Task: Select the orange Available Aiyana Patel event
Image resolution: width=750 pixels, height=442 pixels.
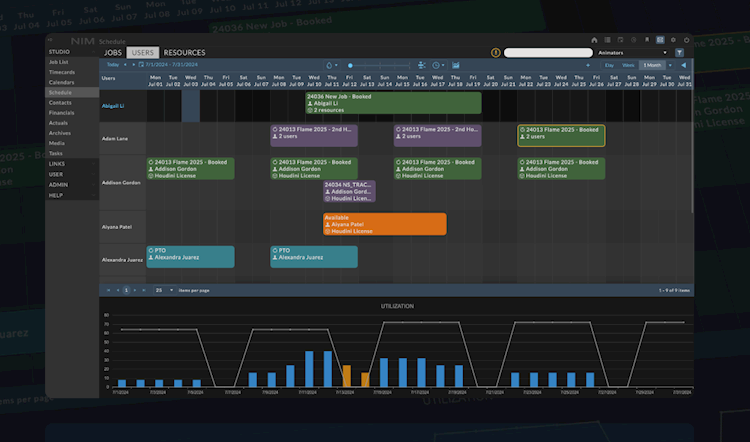Action: (x=385, y=224)
